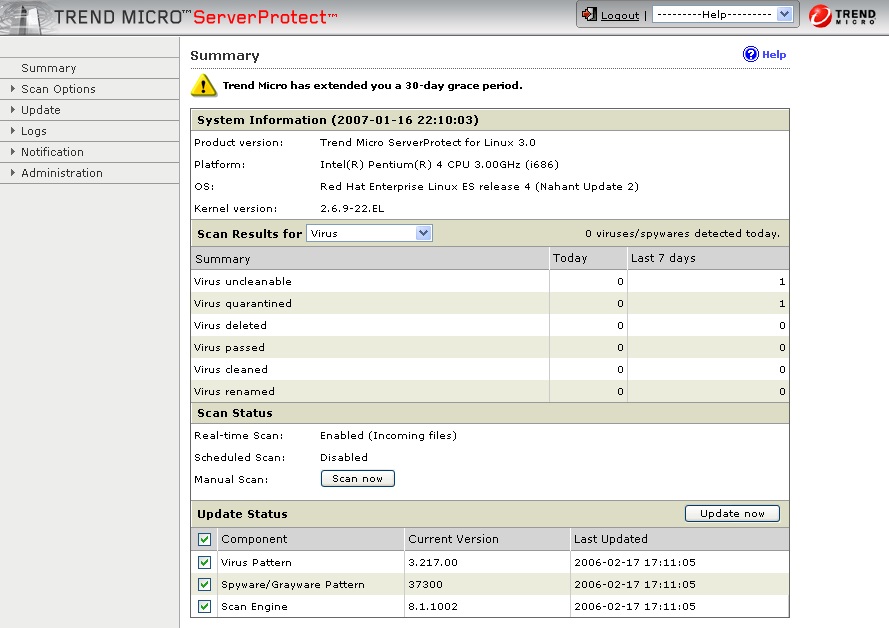Click the yellow grace period warning icon
Screen dimensions: 889x628
click(204, 85)
